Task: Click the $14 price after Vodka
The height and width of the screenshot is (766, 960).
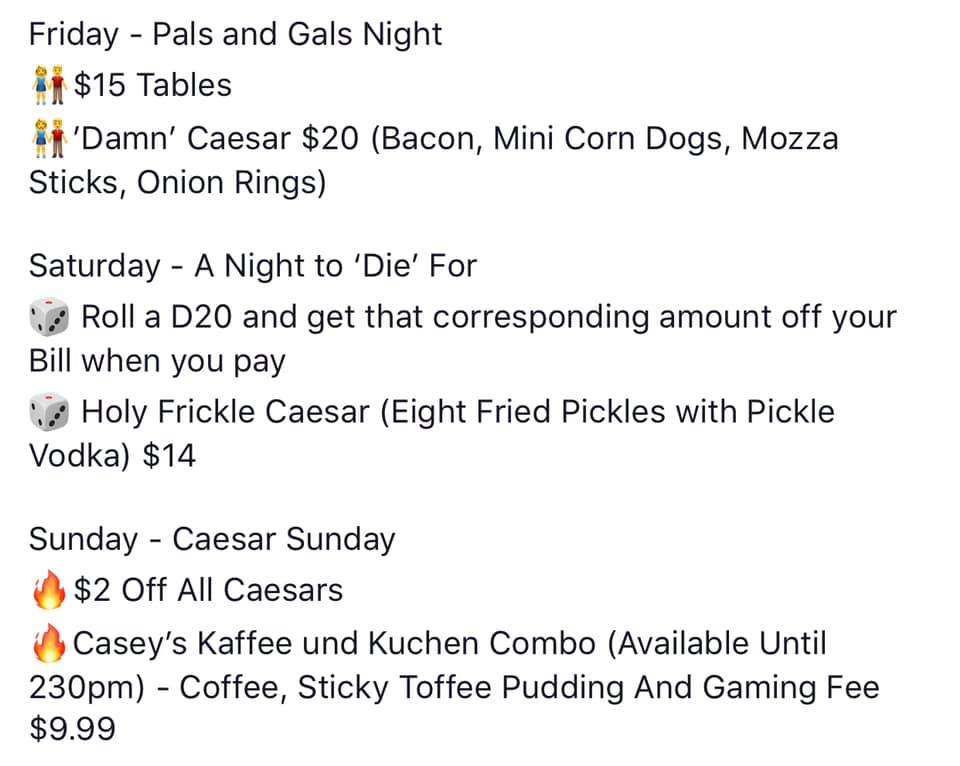Action: tap(170, 457)
